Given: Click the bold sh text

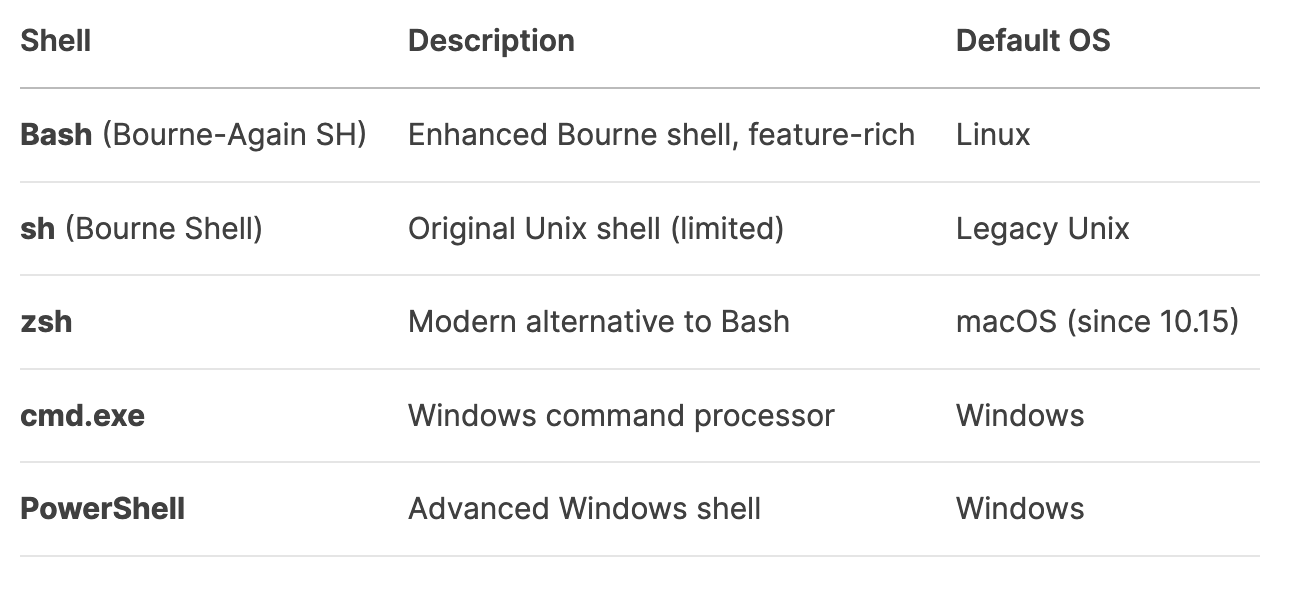Looking at the screenshot, I should 38,229.
